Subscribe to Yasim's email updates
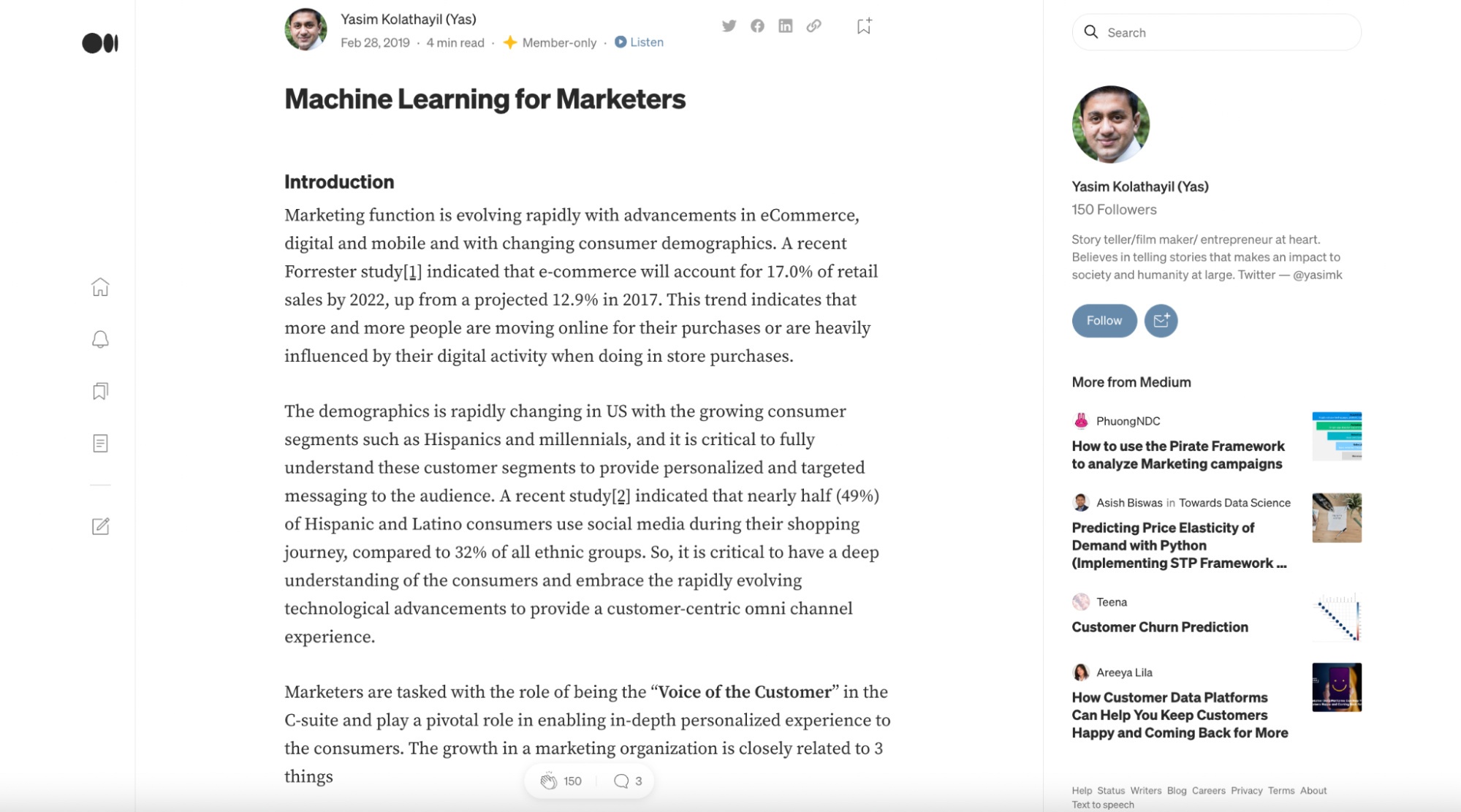 pos(1161,320)
